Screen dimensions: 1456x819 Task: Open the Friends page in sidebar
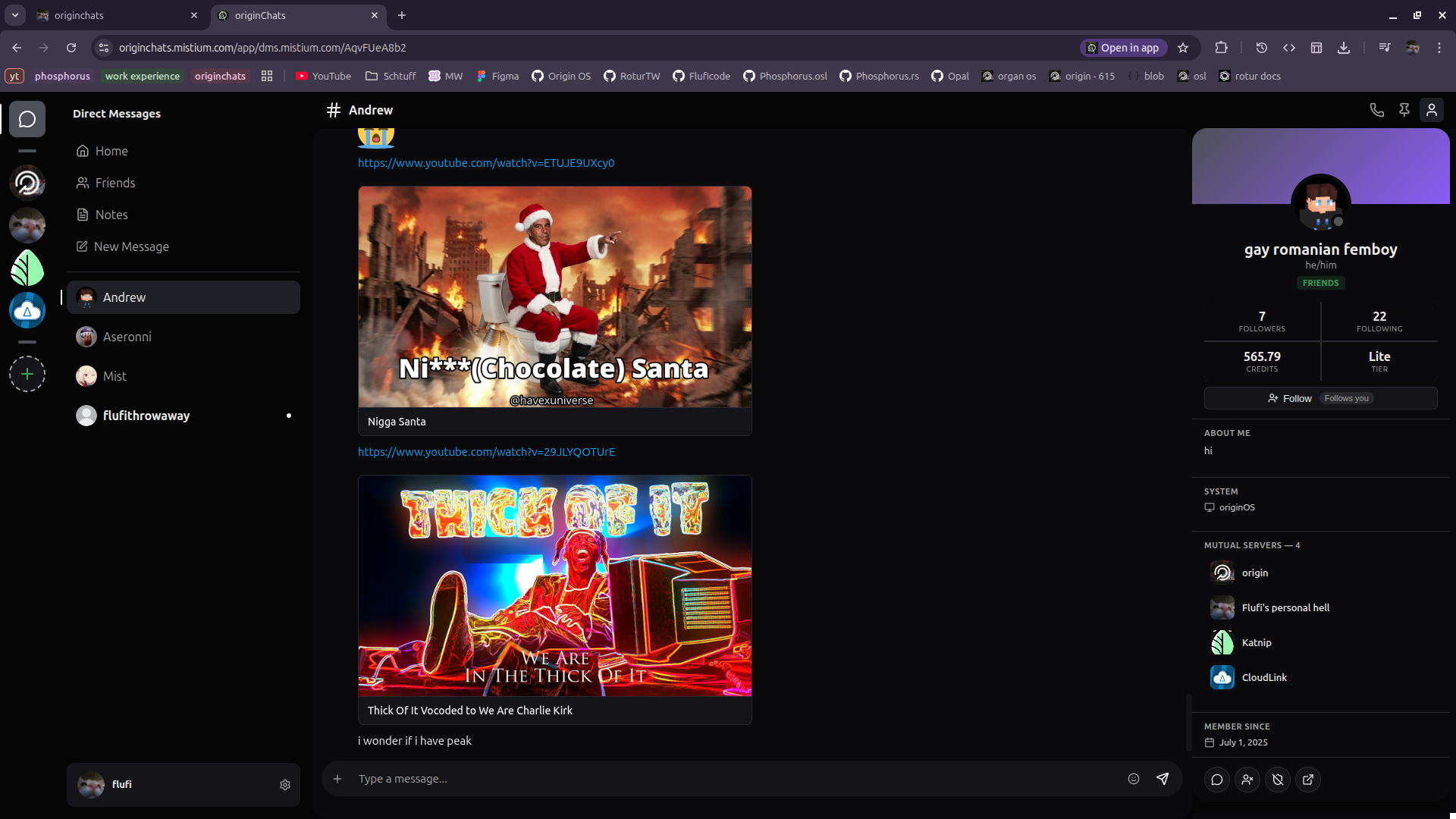tap(115, 183)
